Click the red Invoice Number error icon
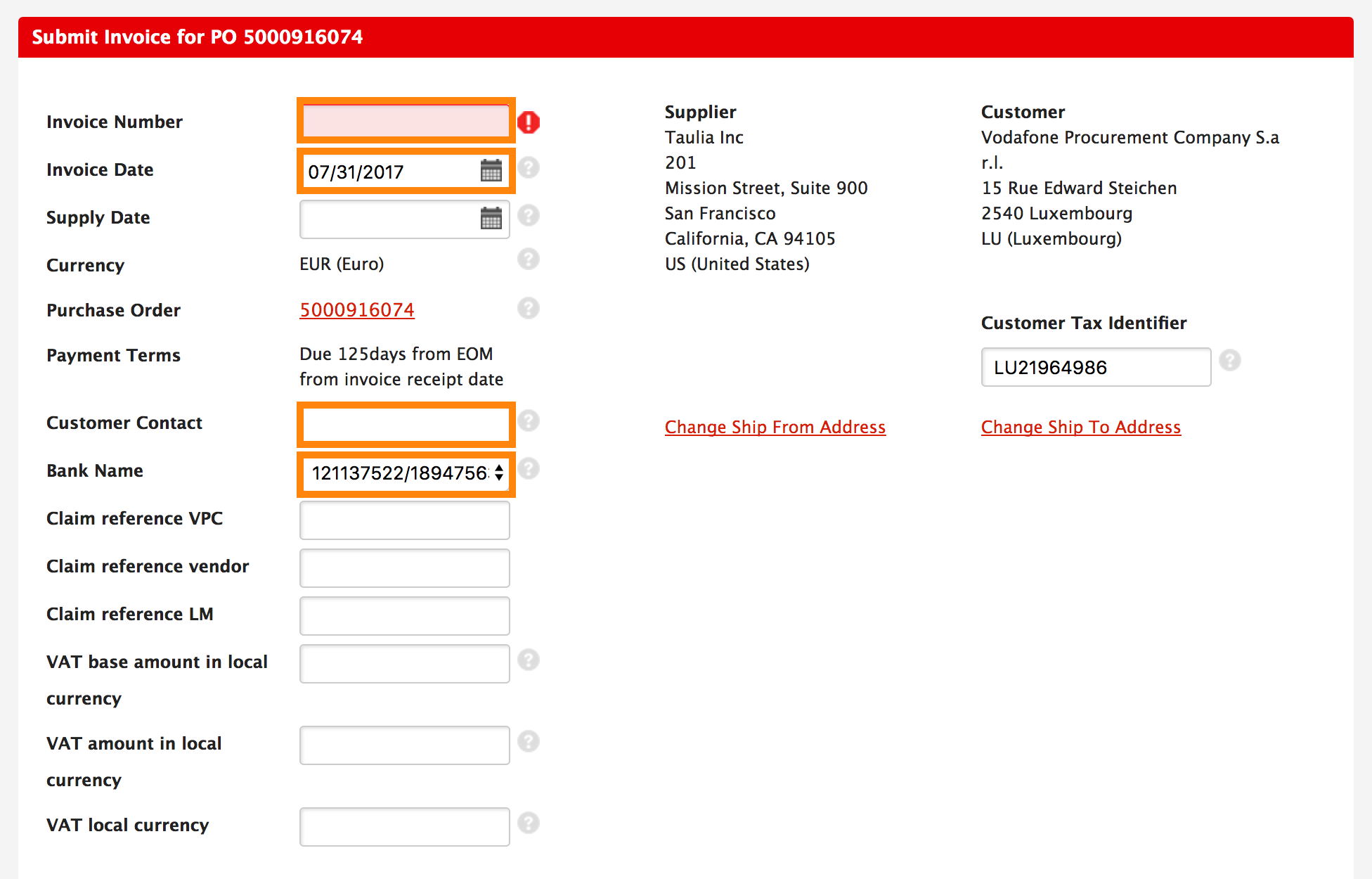This screenshot has width=1372, height=879. 529,122
